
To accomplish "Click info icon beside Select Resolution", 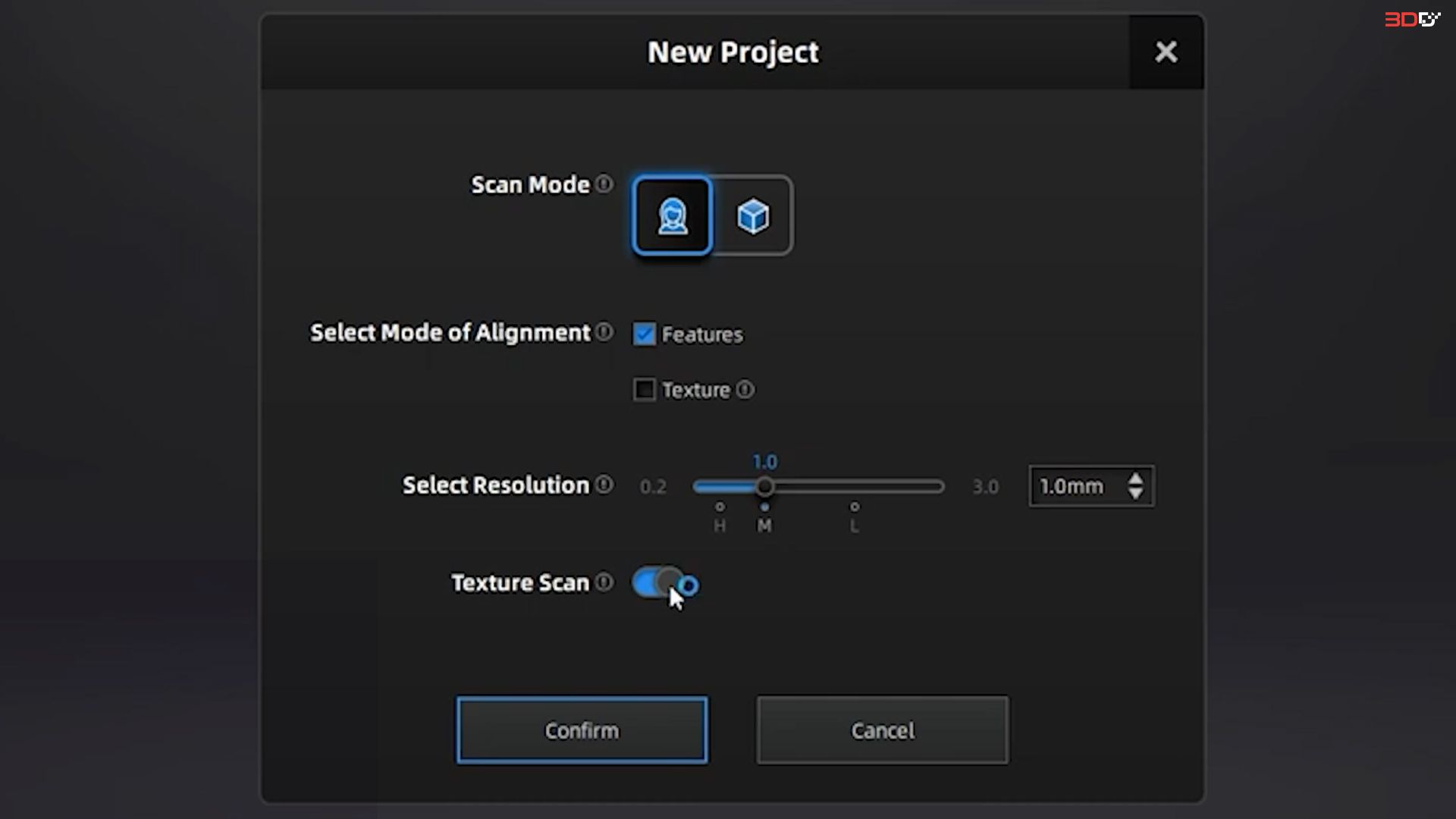I will tap(604, 485).
